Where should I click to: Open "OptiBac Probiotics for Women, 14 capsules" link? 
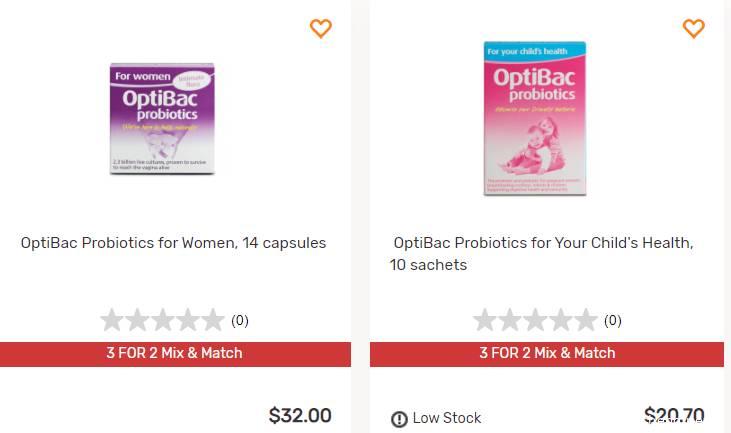173,243
